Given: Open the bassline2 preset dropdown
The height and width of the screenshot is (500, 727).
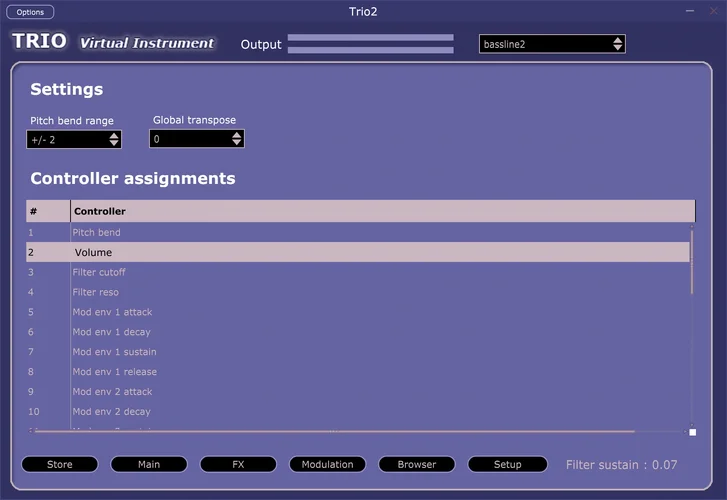Looking at the screenshot, I should (x=552, y=44).
